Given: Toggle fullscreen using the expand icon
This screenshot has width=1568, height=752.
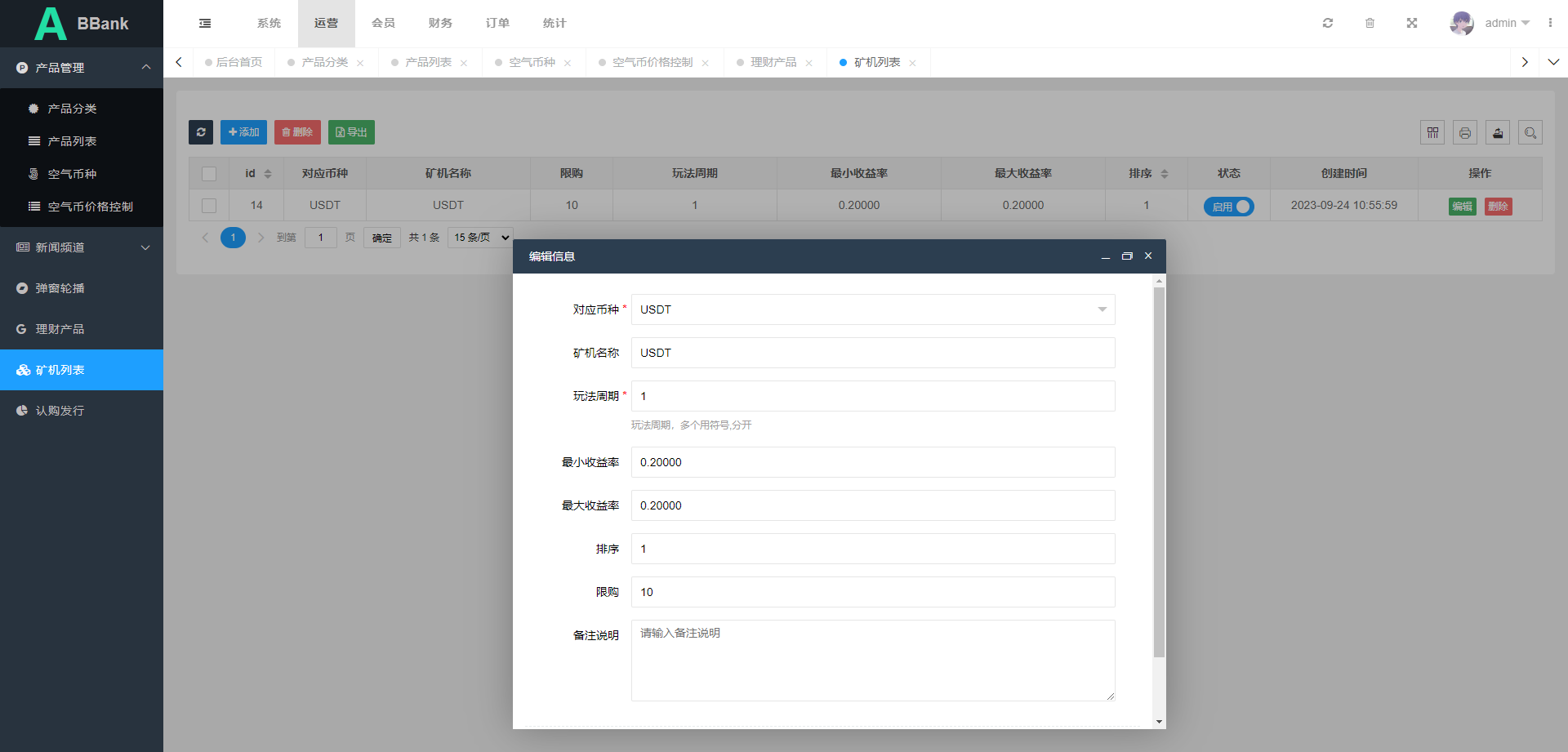Looking at the screenshot, I should [x=1412, y=24].
